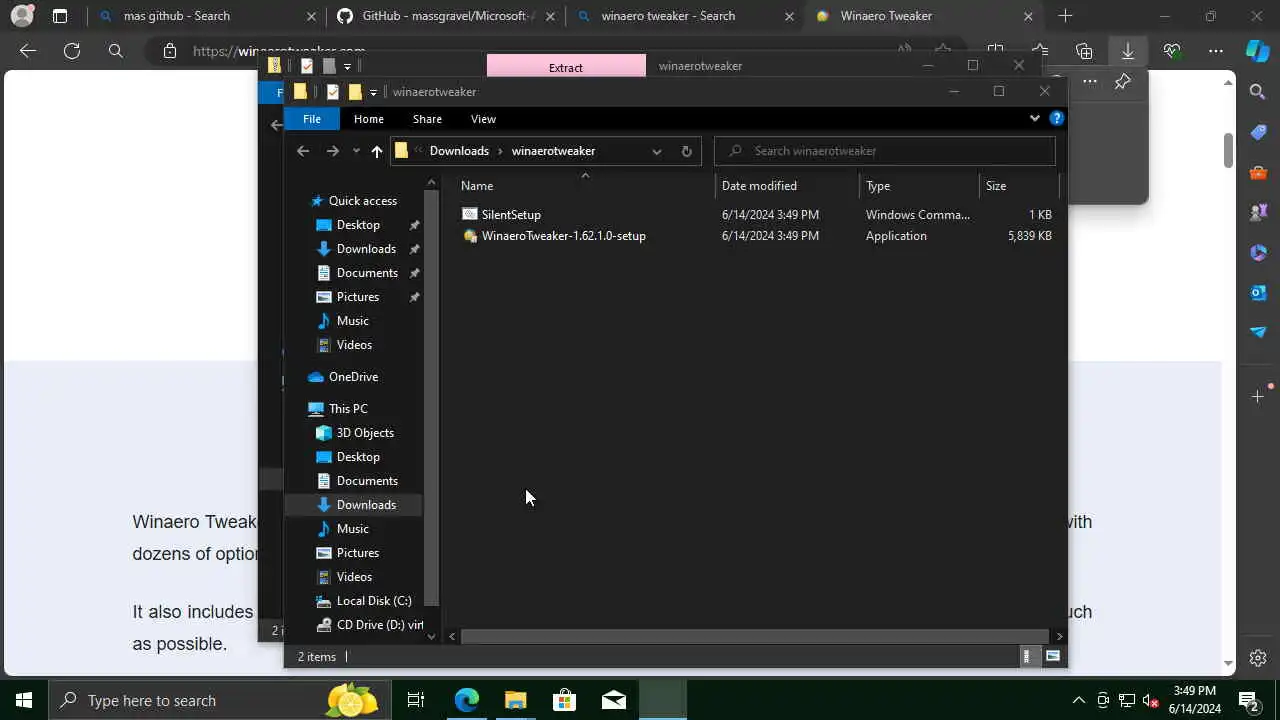Open Edge Settings and more menu
Image resolution: width=1280 pixels, height=720 pixels.
[x=1216, y=51]
